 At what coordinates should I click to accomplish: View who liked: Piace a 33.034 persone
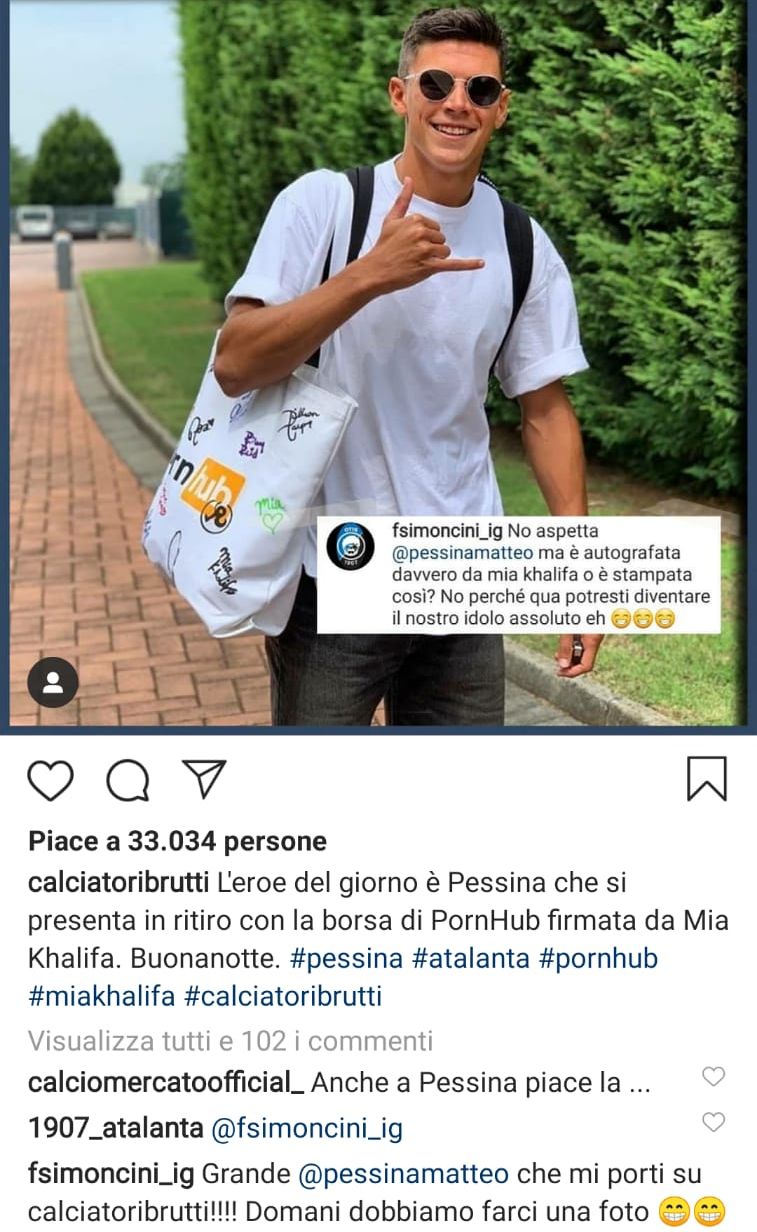tap(177, 842)
